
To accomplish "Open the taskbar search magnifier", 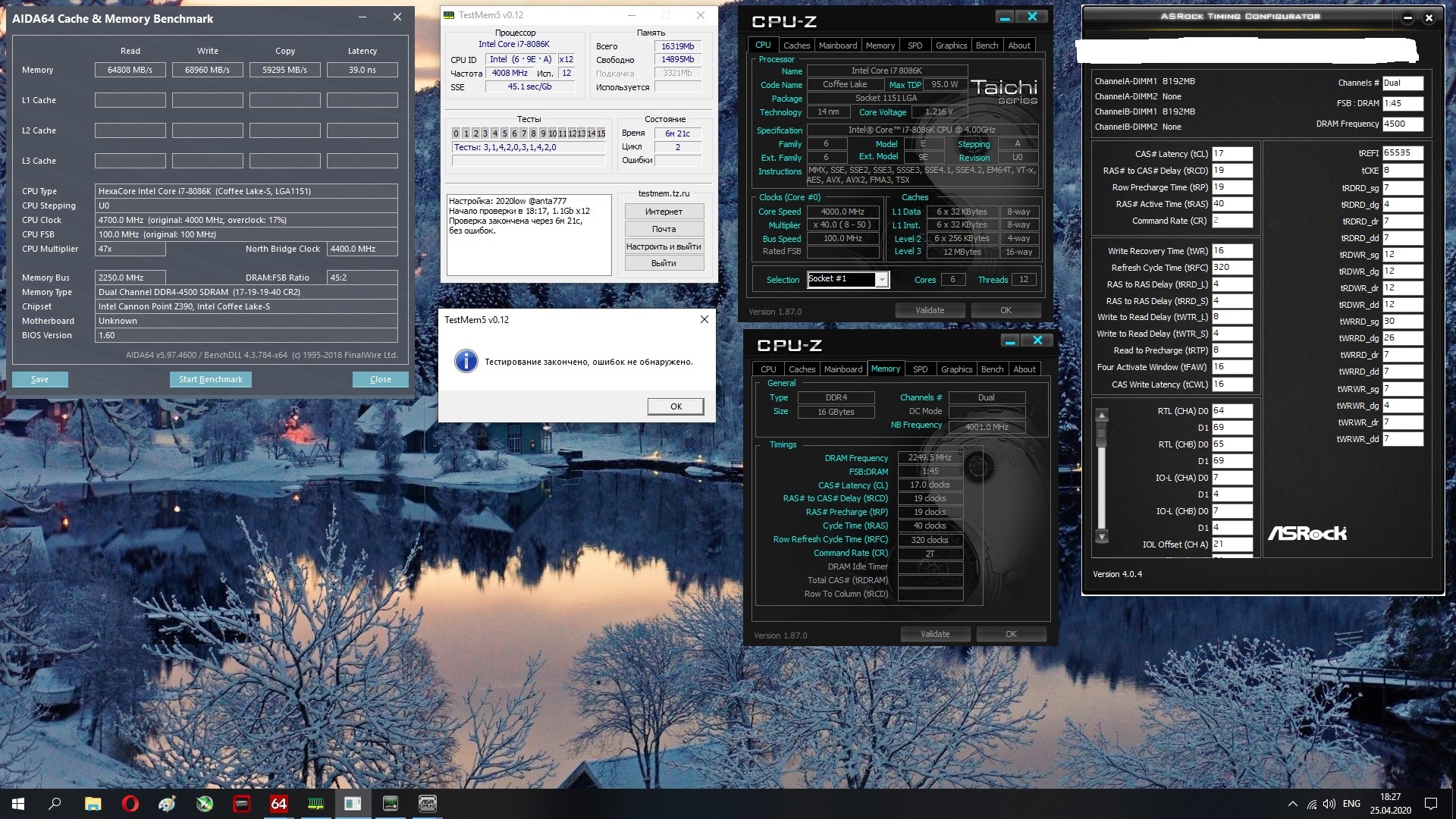I will [55, 804].
